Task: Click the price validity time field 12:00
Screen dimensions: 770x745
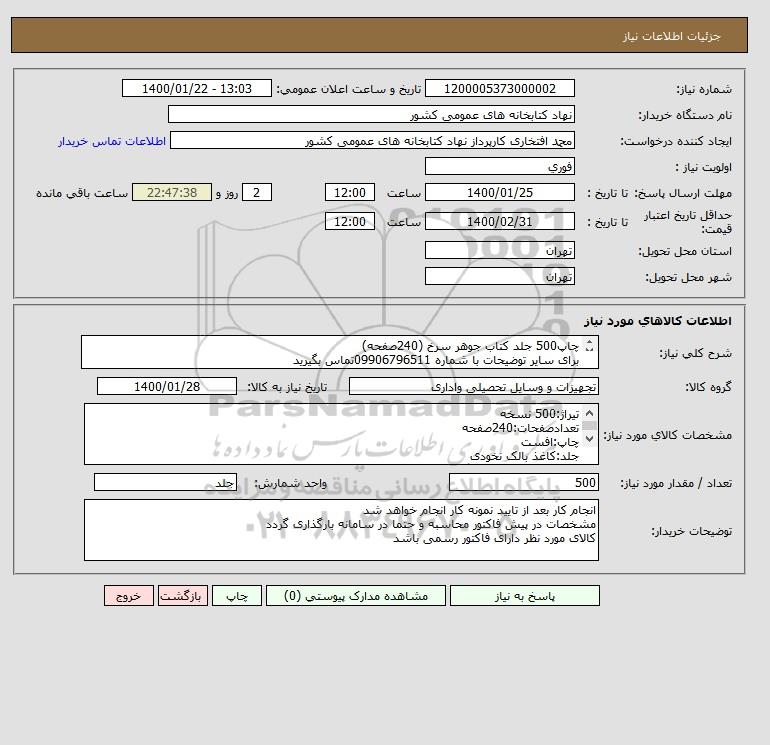Action: tap(350, 221)
